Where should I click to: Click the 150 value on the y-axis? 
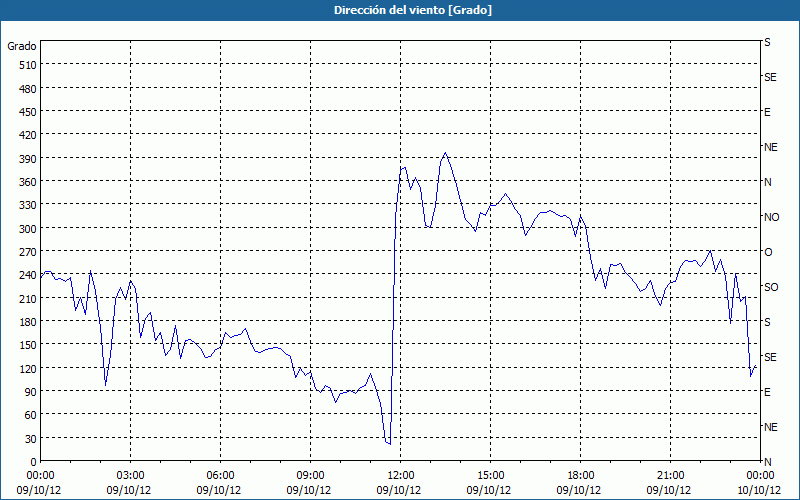point(28,345)
